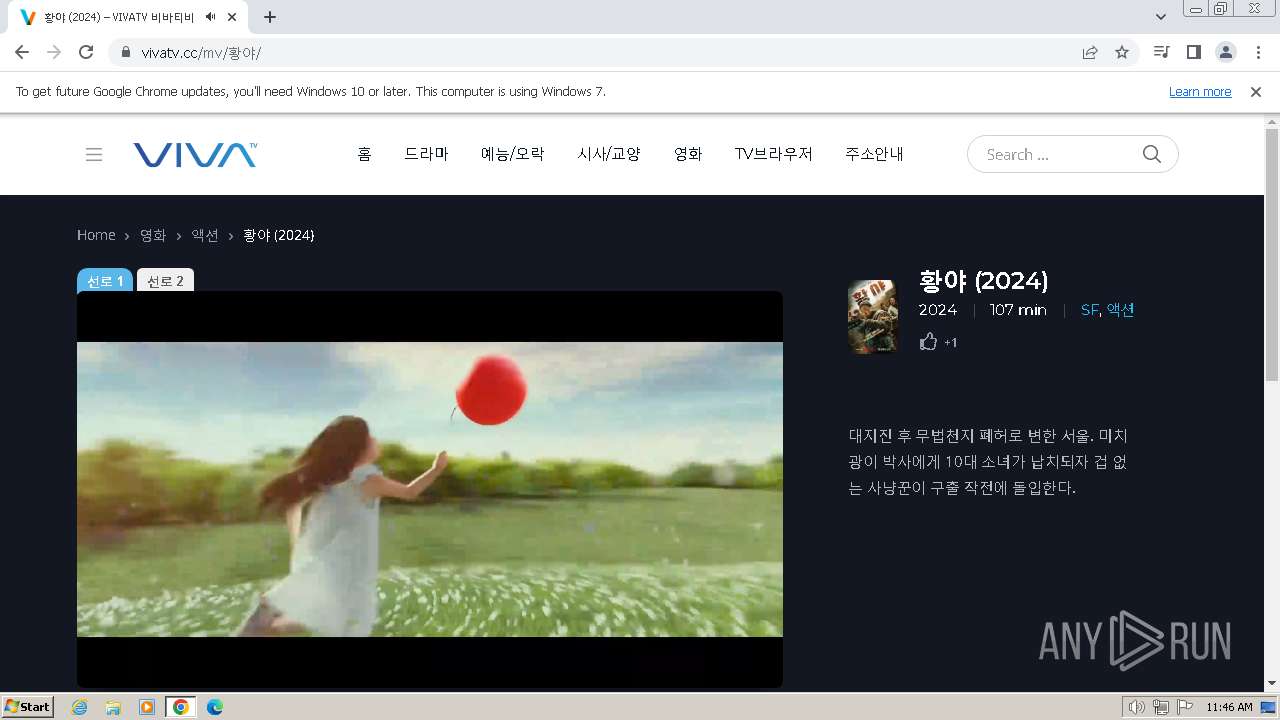
Task: Click the 황야 (2024) title
Action: coord(983,280)
